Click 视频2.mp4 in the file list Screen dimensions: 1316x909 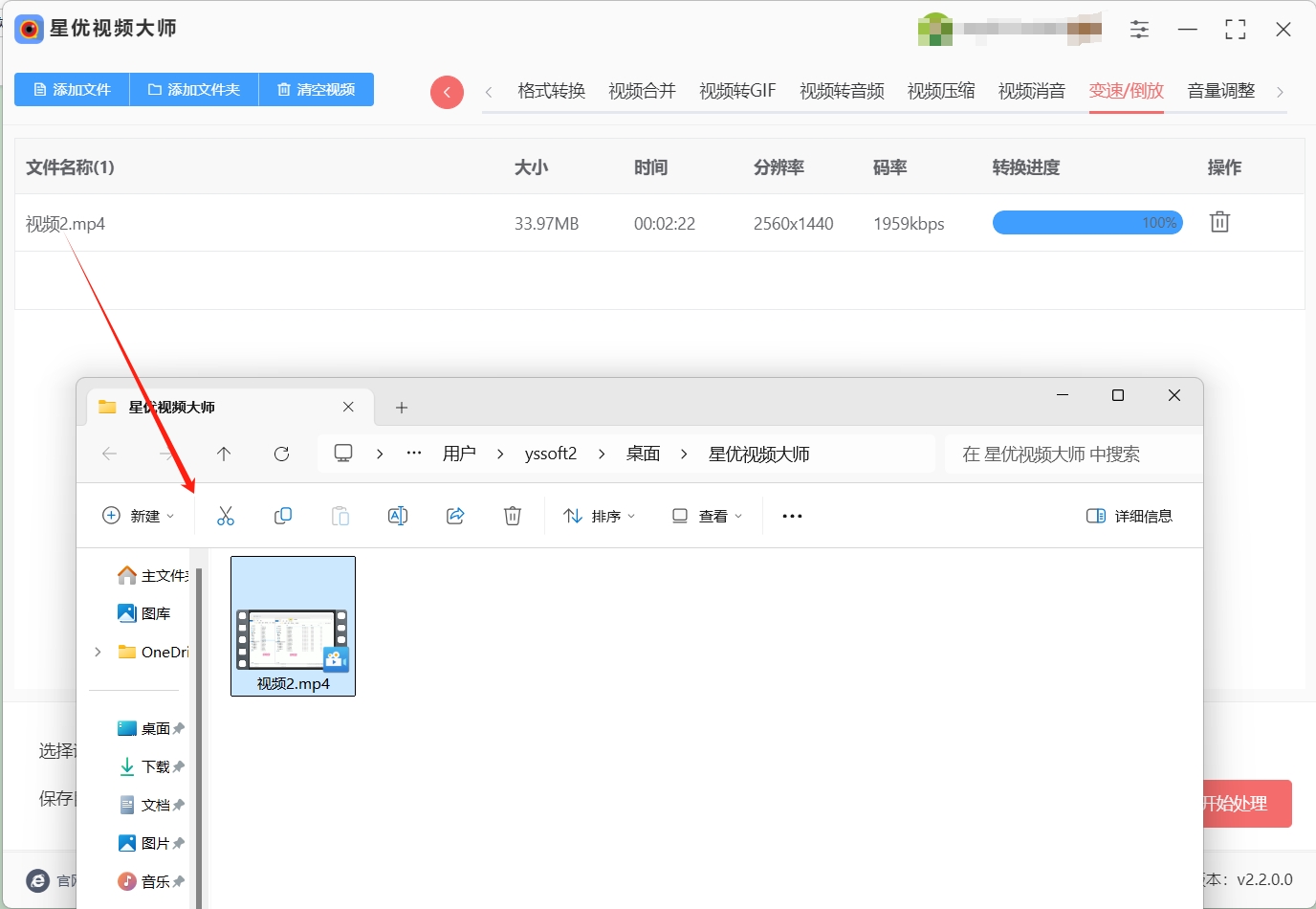coord(65,224)
